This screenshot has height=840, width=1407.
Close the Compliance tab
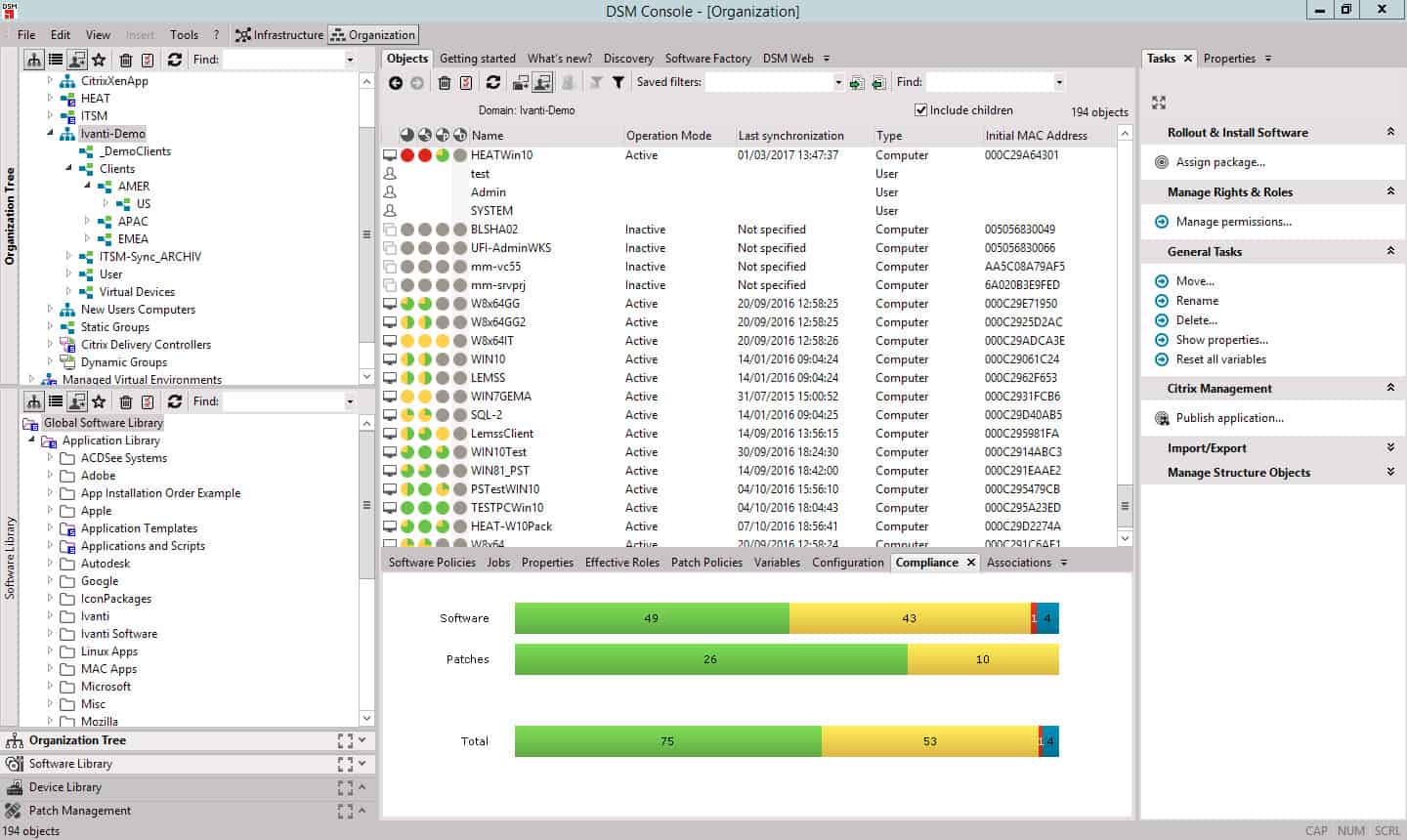[x=971, y=563]
